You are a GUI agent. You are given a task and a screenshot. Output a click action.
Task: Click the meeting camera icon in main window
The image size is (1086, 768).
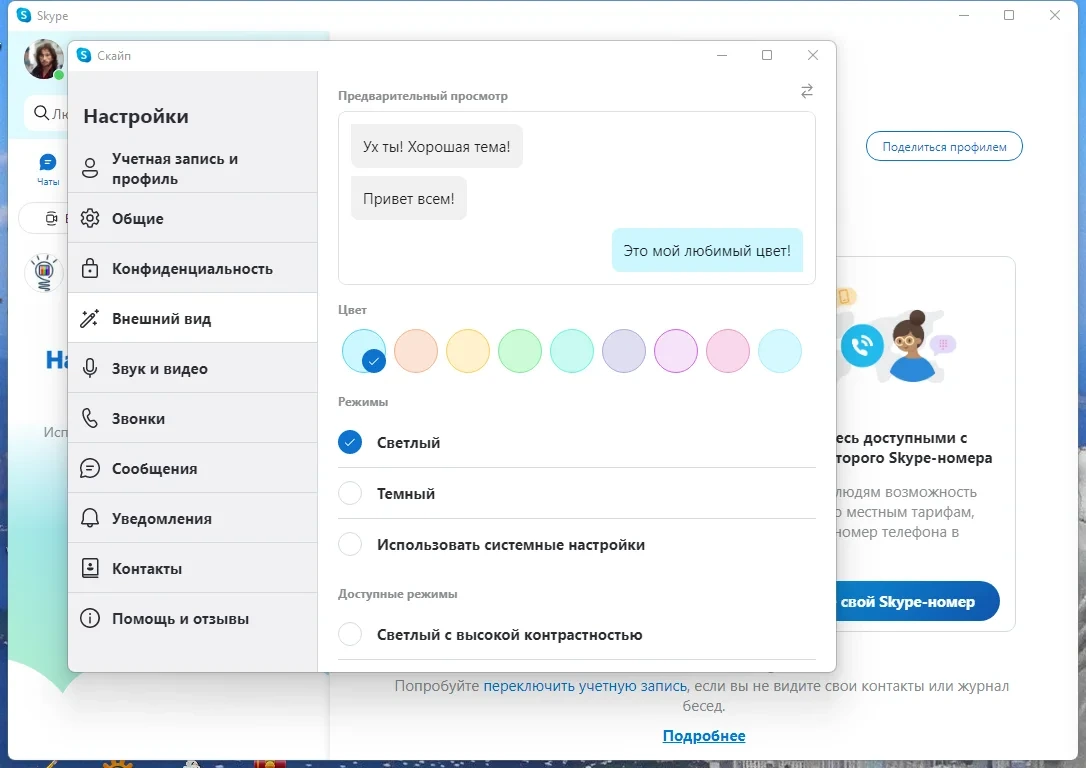tap(51, 219)
